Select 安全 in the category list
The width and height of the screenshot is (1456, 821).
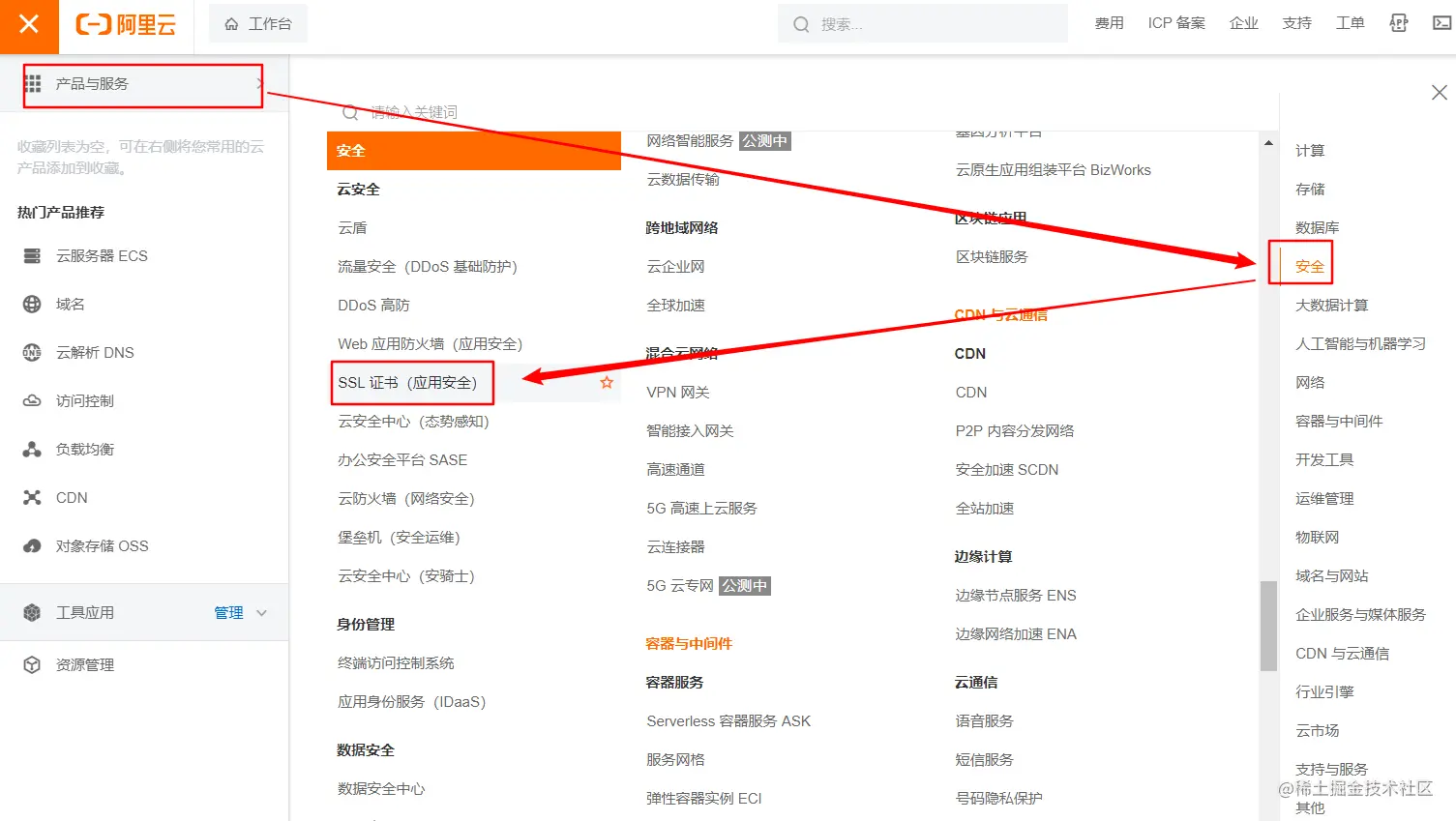1310,266
